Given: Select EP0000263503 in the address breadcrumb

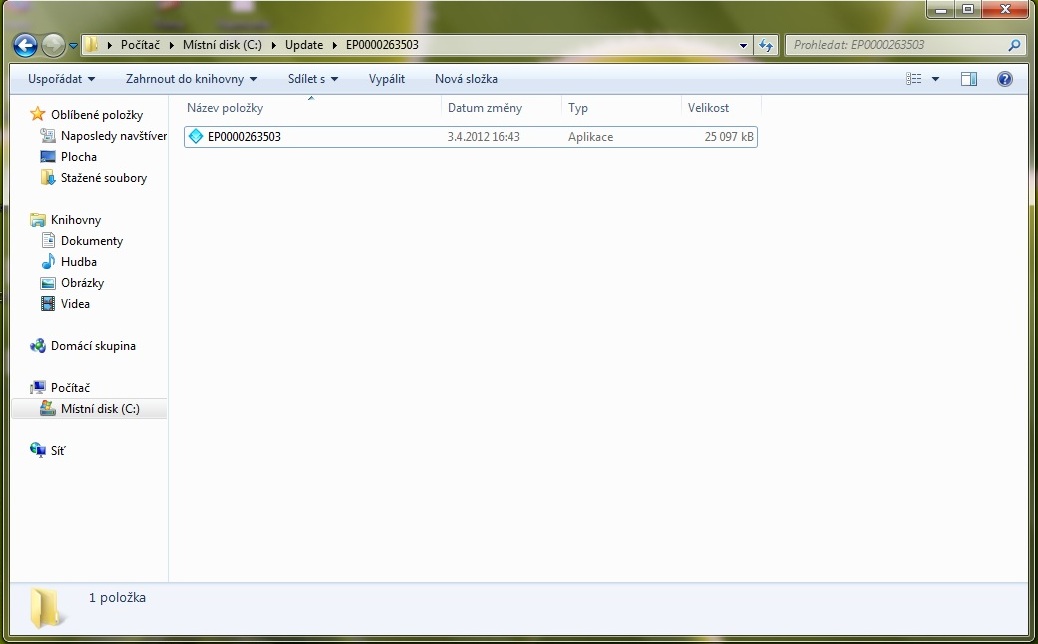Looking at the screenshot, I should pyautogui.click(x=382, y=45).
